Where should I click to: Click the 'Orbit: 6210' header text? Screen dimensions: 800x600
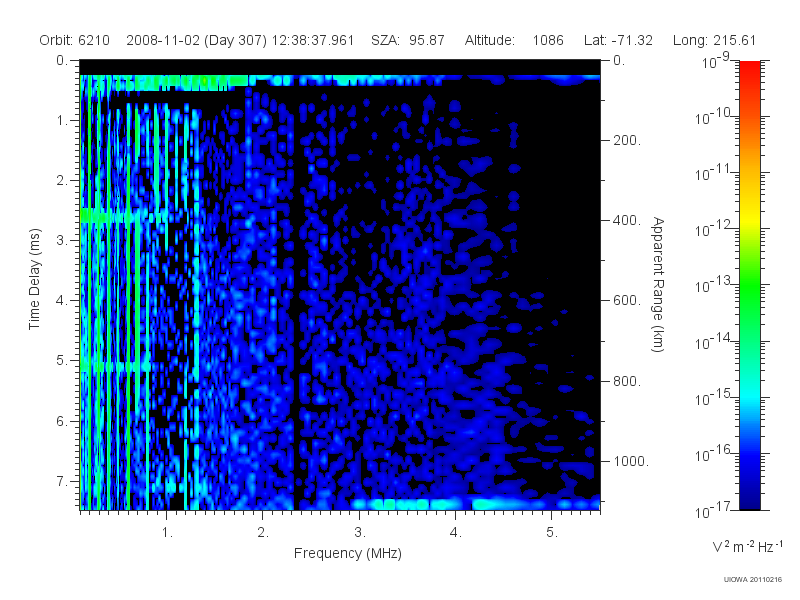pos(74,40)
